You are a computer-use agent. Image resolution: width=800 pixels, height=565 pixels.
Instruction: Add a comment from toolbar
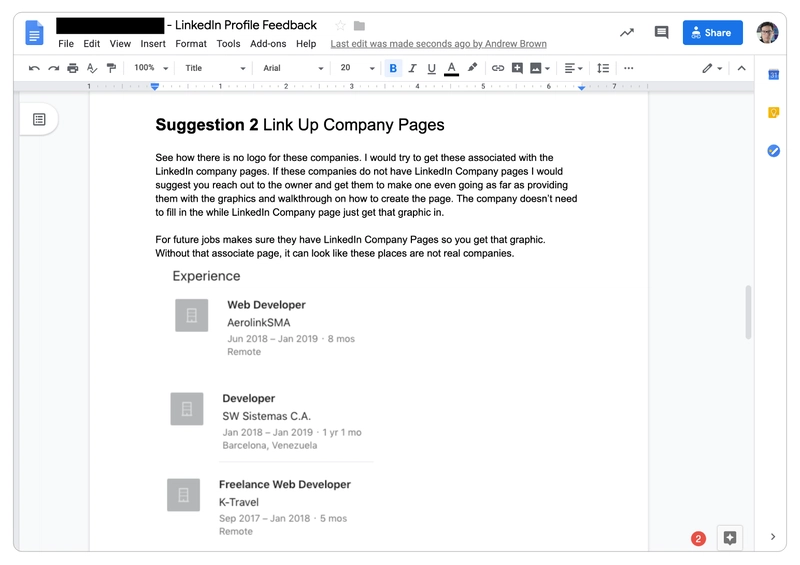click(517, 68)
